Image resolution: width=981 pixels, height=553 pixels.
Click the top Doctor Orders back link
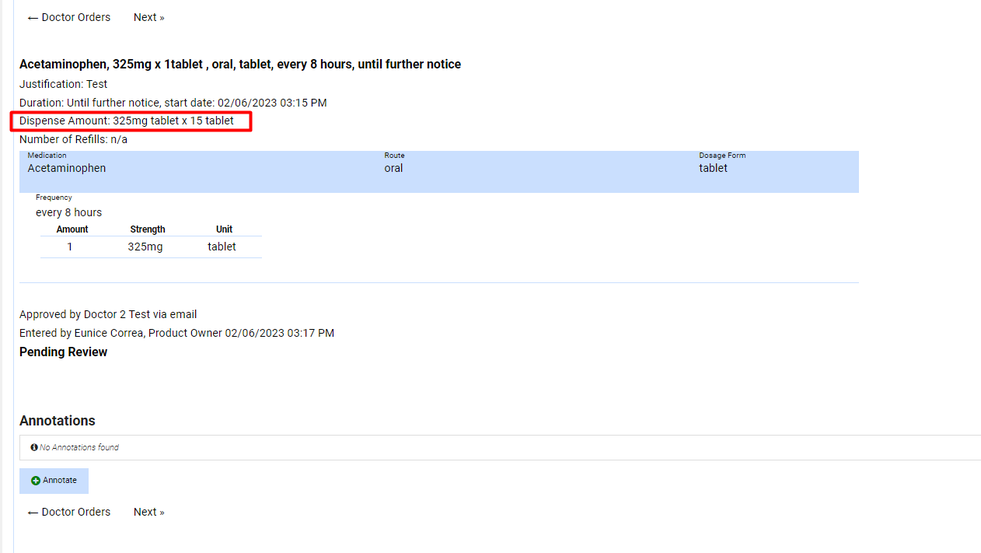[x=69, y=17]
